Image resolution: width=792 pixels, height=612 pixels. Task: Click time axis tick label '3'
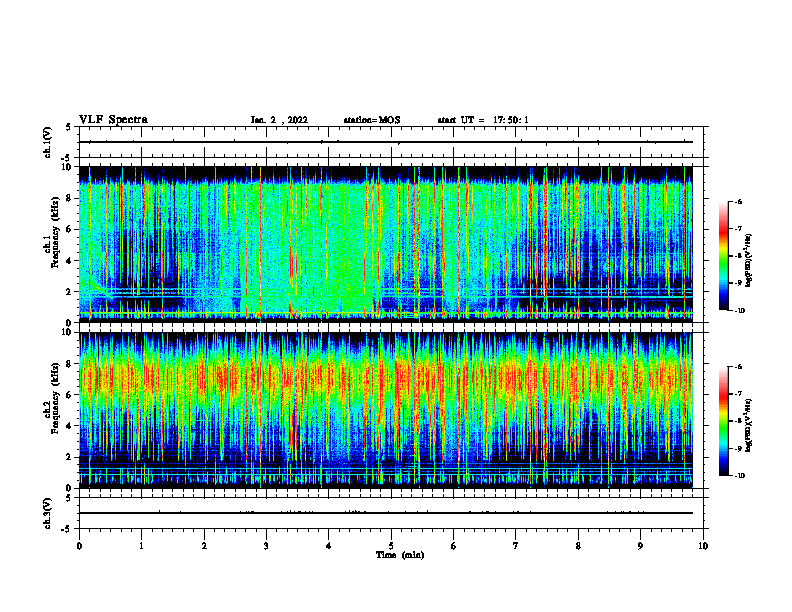(x=266, y=546)
